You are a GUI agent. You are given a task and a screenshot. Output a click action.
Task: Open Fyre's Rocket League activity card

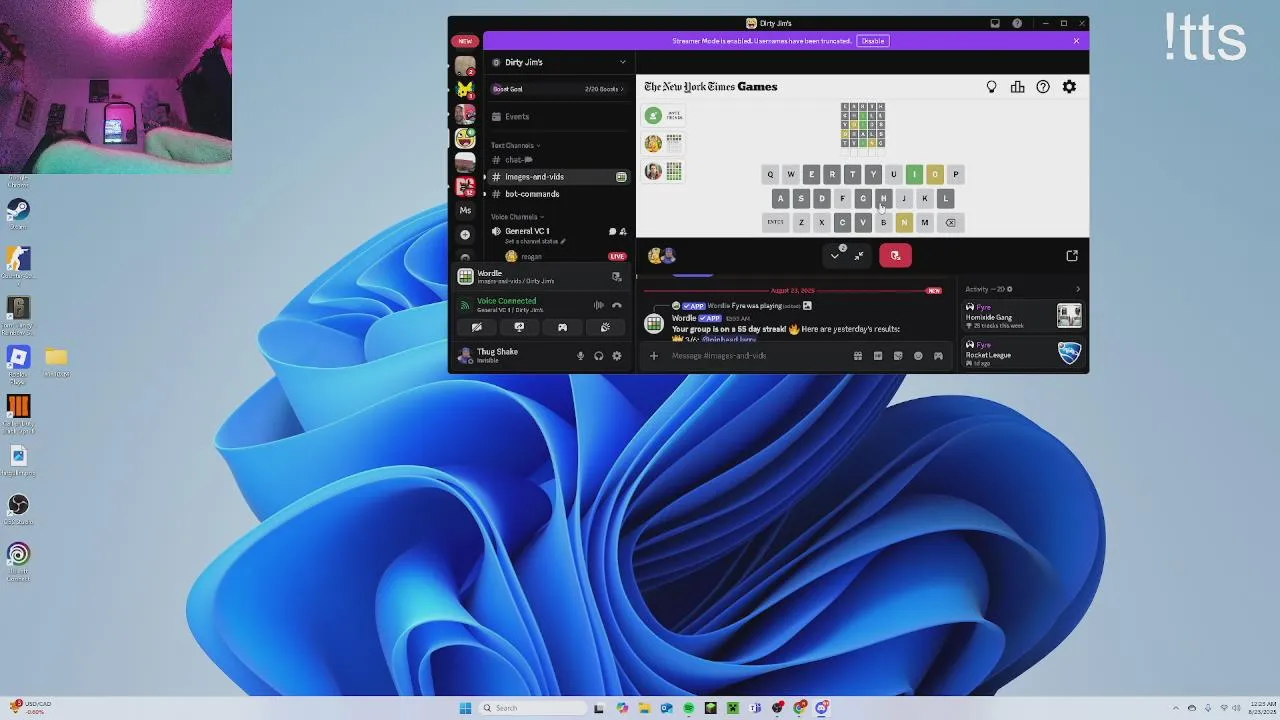(1023, 353)
